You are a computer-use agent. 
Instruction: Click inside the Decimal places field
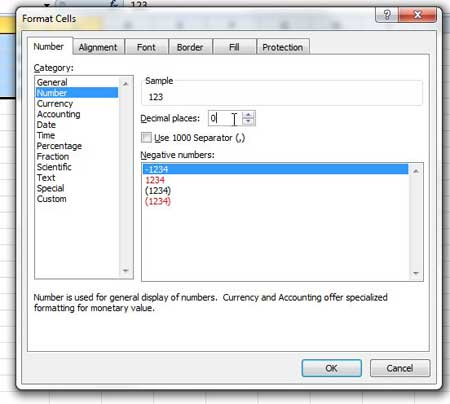coord(225,118)
